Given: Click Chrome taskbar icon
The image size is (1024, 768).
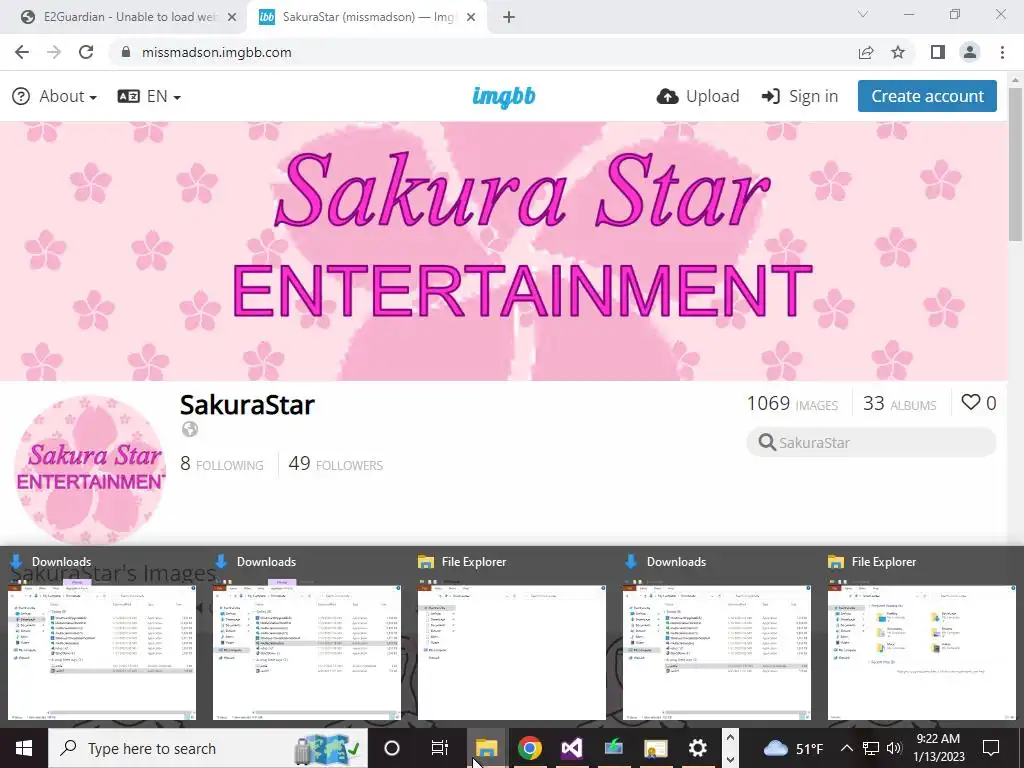Looking at the screenshot, I should [x=530, y=748].
